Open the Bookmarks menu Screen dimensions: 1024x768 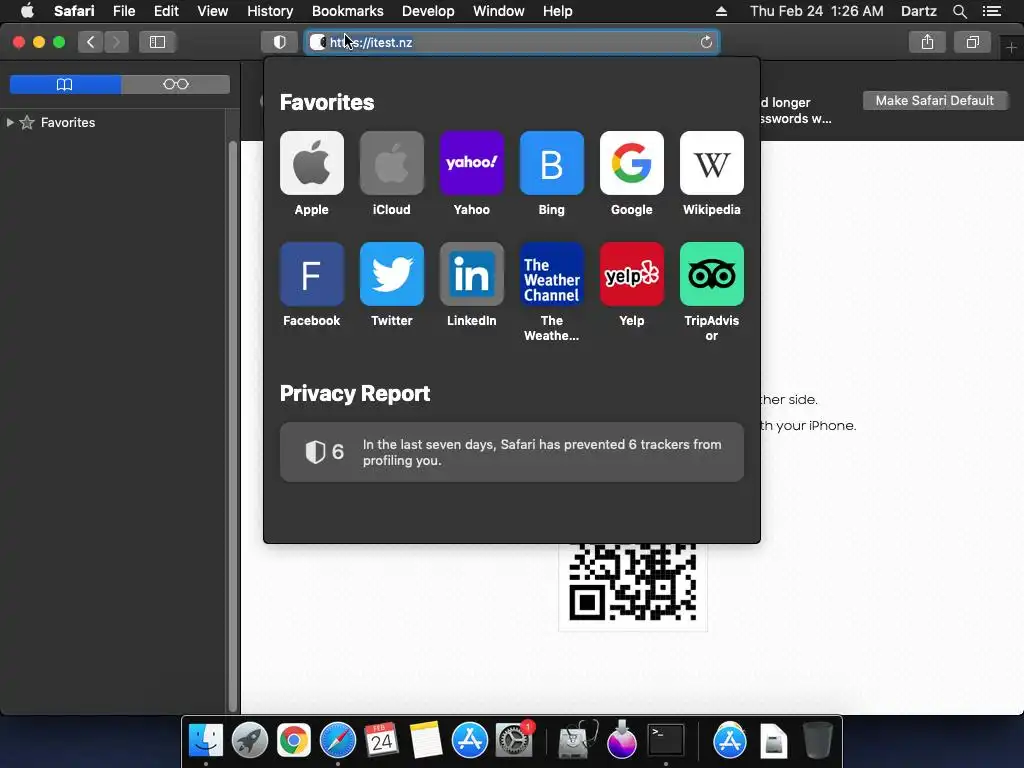[x=347, y=11]
